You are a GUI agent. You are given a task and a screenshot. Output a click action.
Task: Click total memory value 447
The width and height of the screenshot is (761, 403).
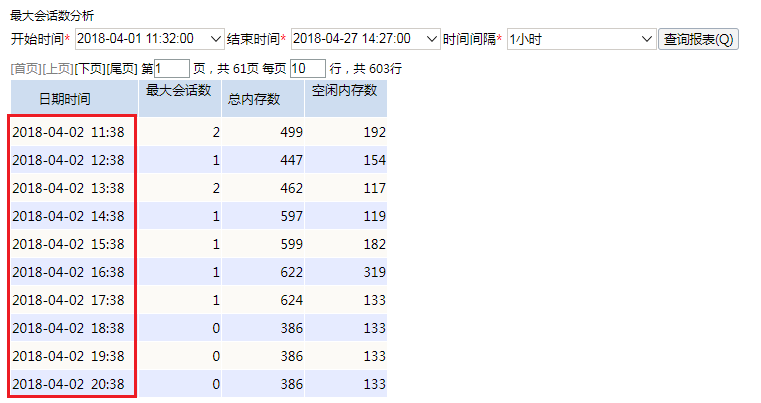pos(291,160)
